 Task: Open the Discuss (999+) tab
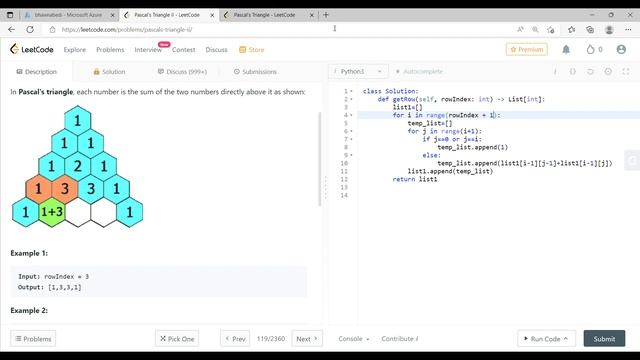[x=182, y=72]
